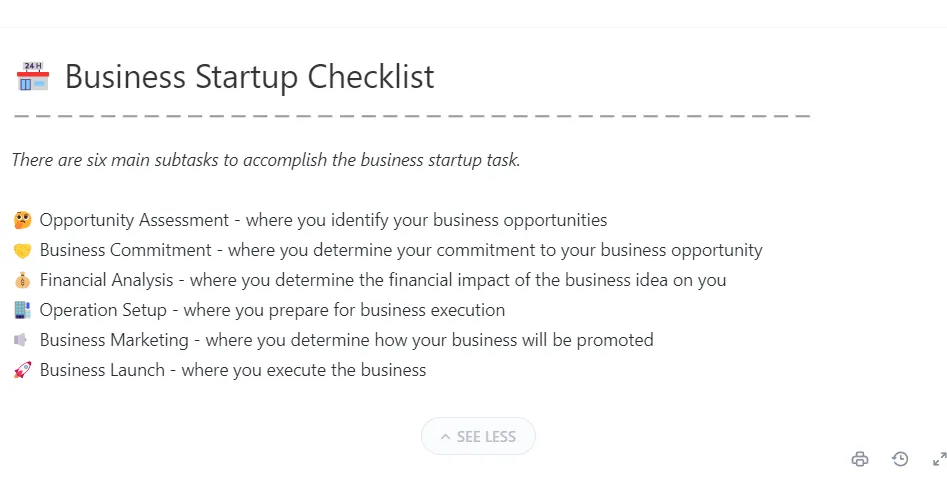Click the Business Startup Checklist title
Viewport: 947px width, 497px height.
pos(249,77)
